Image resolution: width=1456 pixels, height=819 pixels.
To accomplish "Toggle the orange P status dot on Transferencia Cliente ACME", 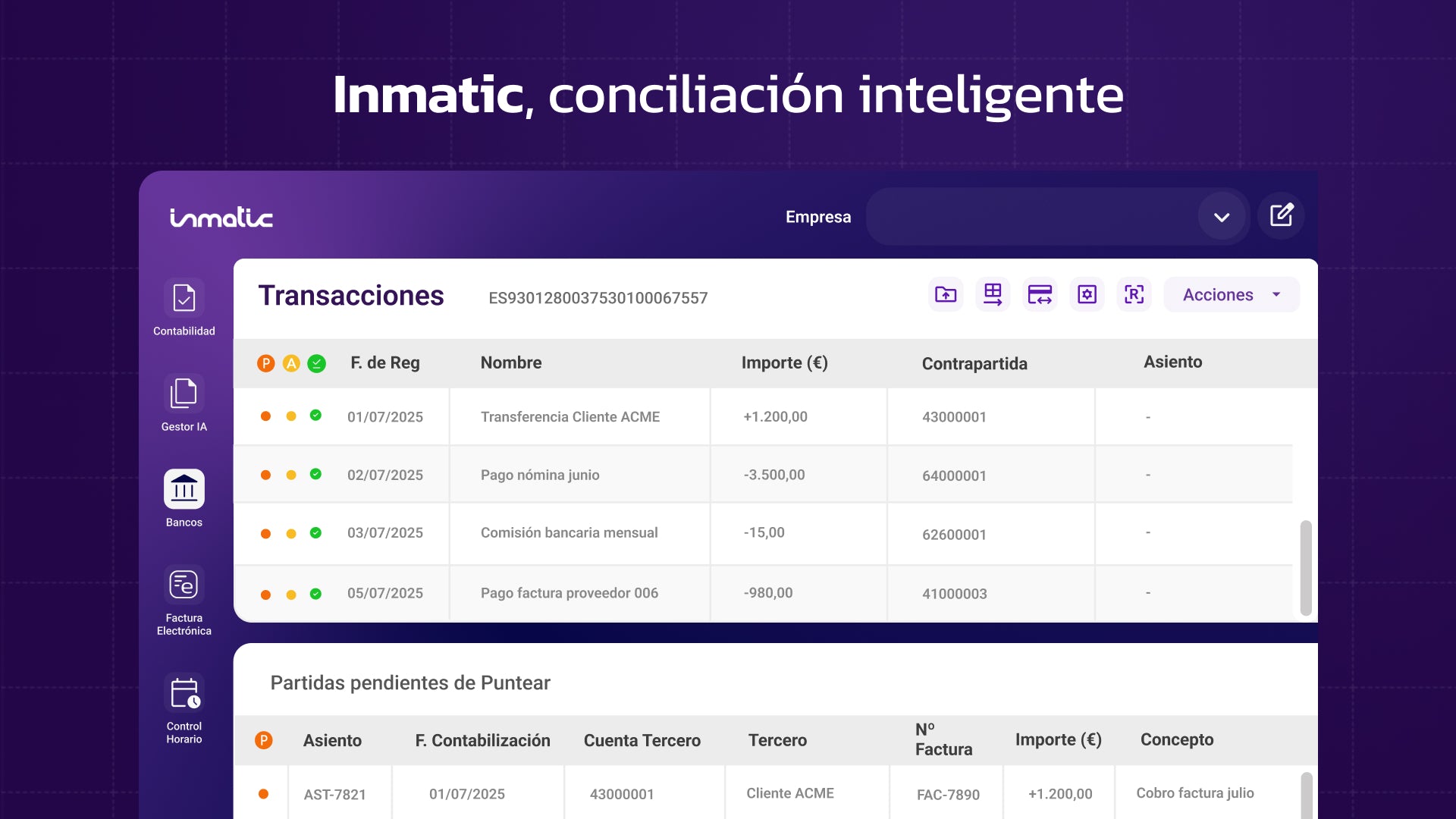I will pyautogui.click(x=265, y=416).
